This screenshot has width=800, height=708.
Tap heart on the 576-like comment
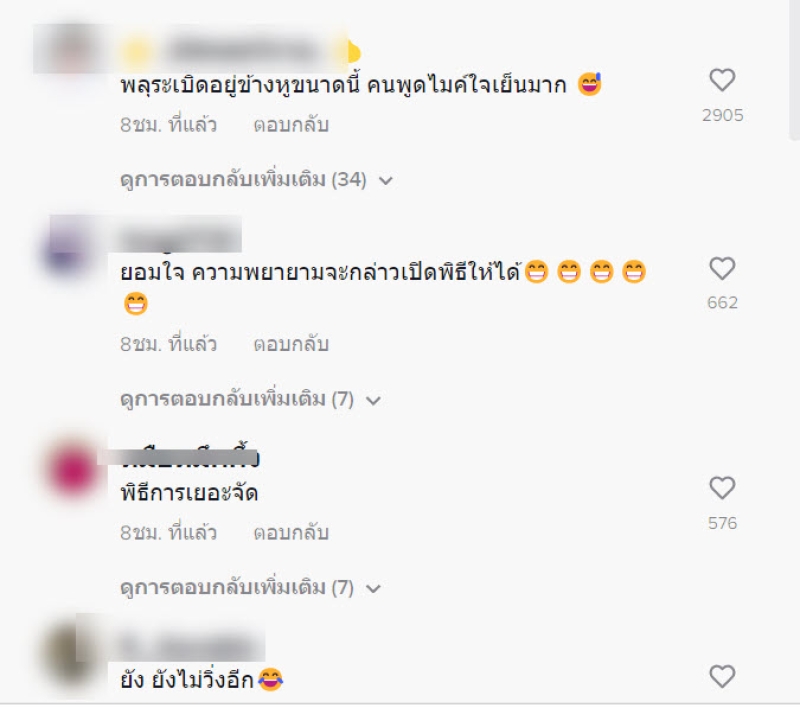[722, 488]
